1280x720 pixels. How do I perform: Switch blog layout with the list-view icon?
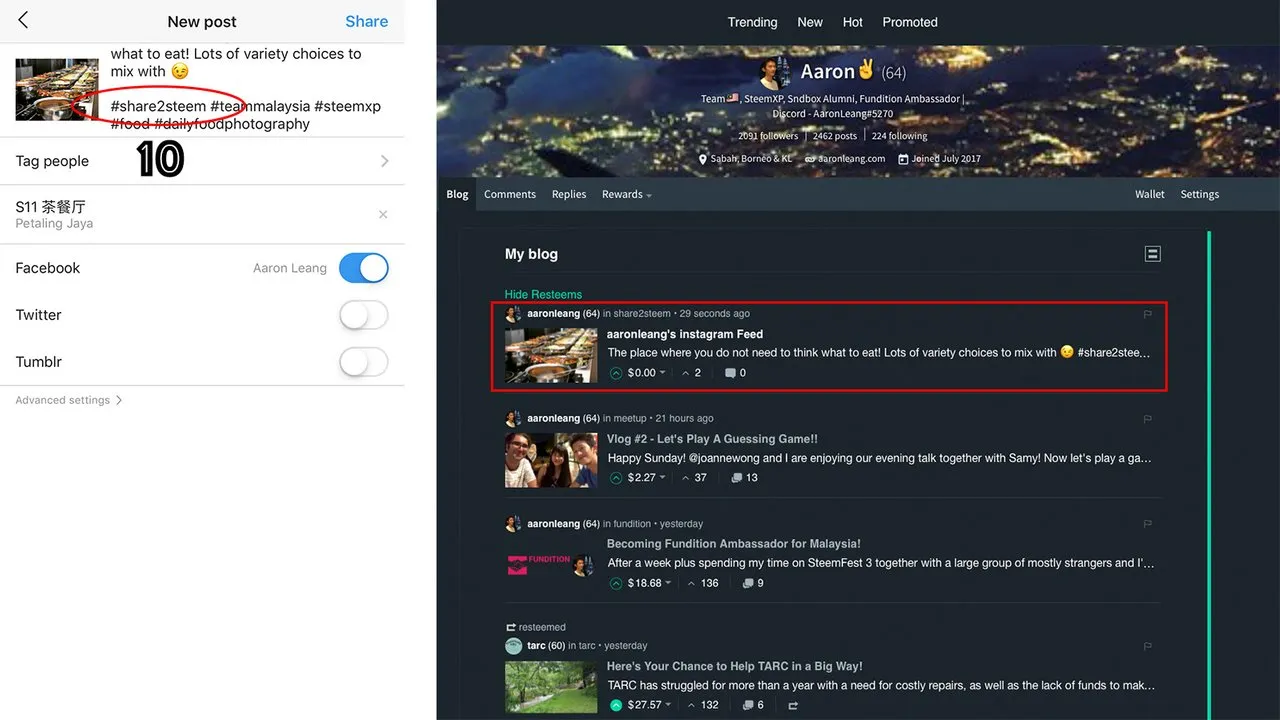point(1152,254)
